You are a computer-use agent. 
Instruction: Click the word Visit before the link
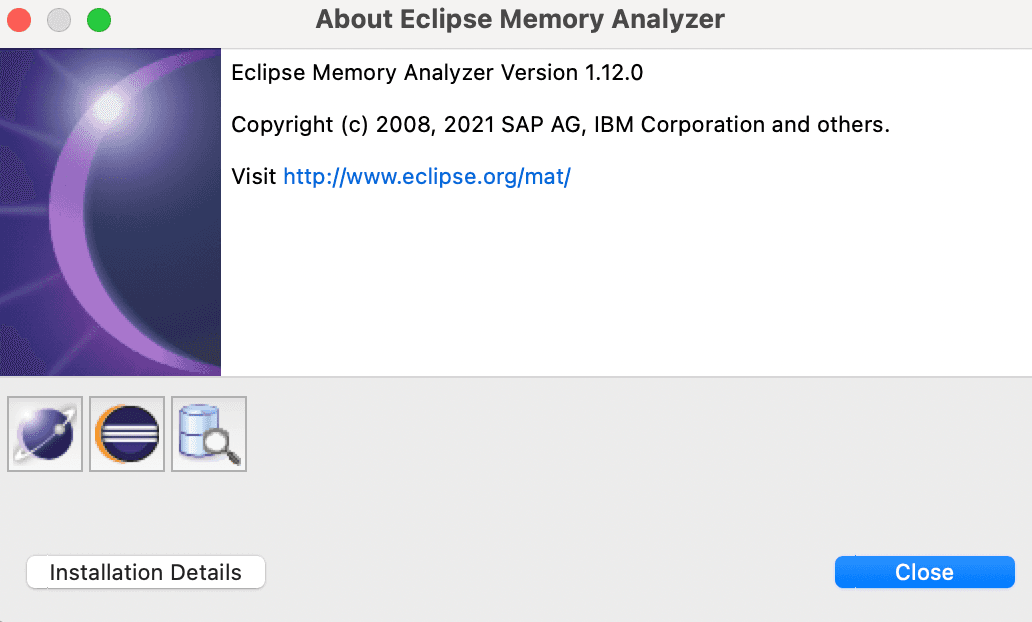click(x=253, y=176)
